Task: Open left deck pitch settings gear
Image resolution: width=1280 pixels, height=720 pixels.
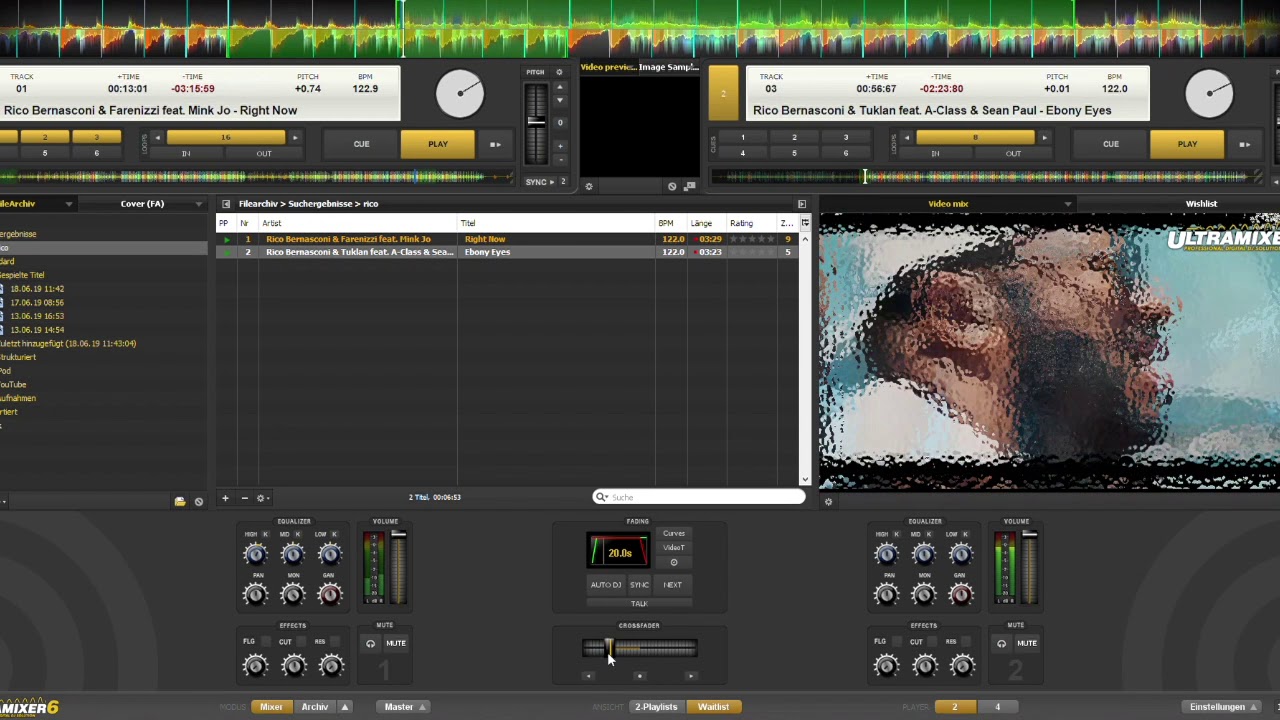Action: coord(559,72)
